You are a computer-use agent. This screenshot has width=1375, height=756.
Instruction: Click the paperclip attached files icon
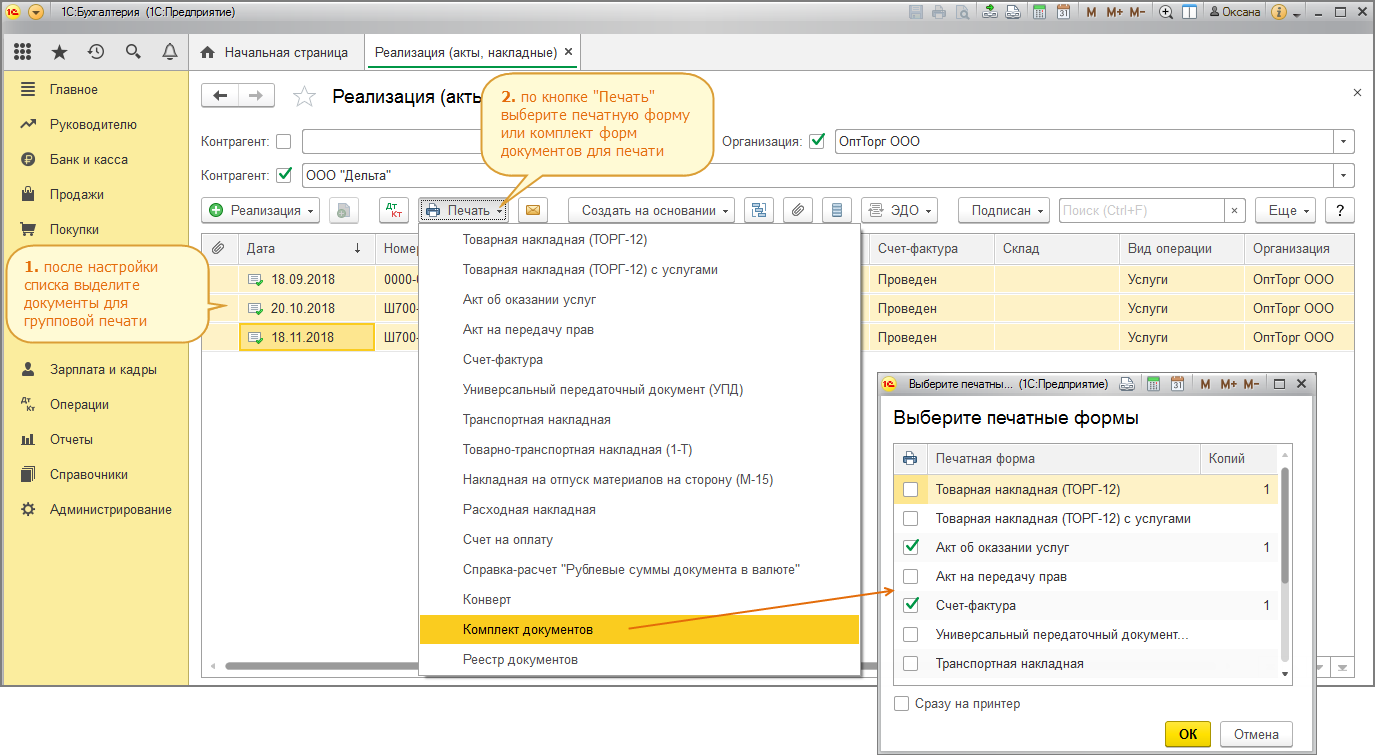tap(797, 210)
